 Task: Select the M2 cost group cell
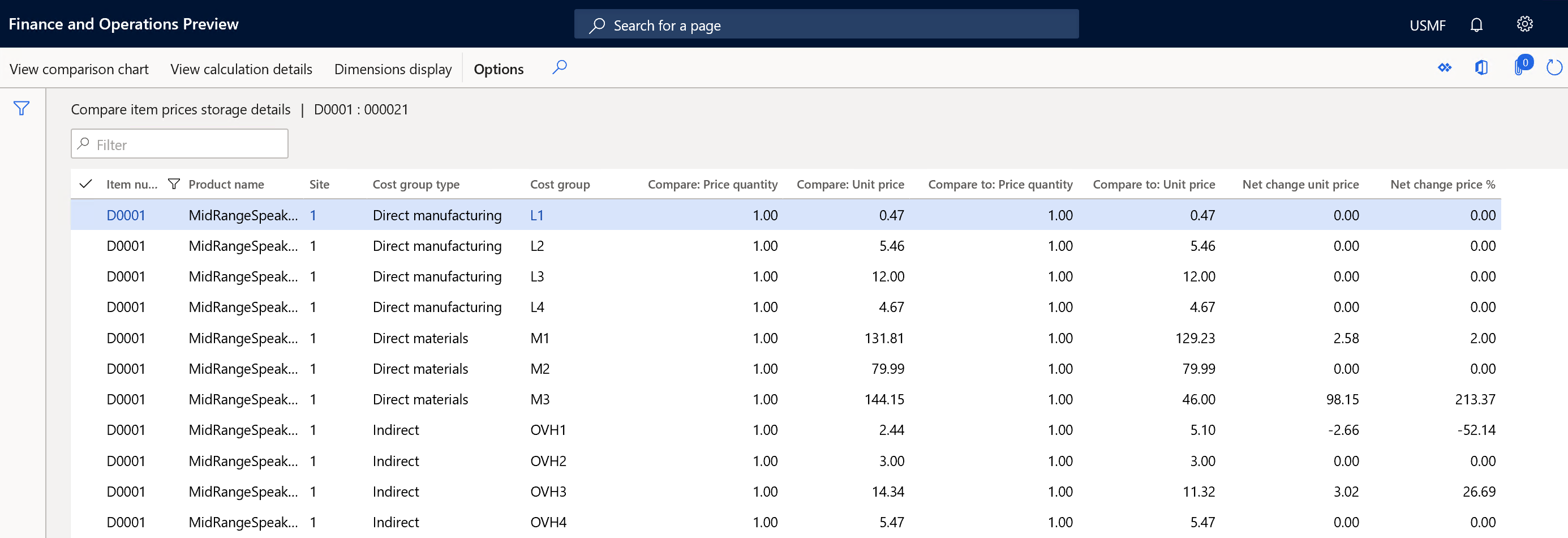click(539, 368)
